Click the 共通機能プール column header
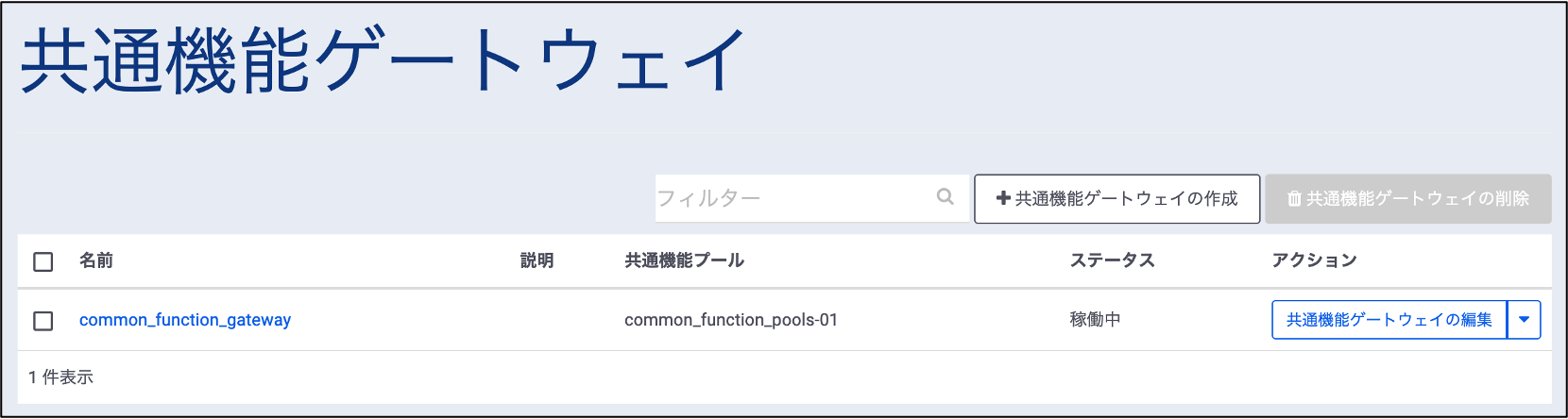Image resolution: width=1568 pixels, height=419 pixels. [684, 260]
